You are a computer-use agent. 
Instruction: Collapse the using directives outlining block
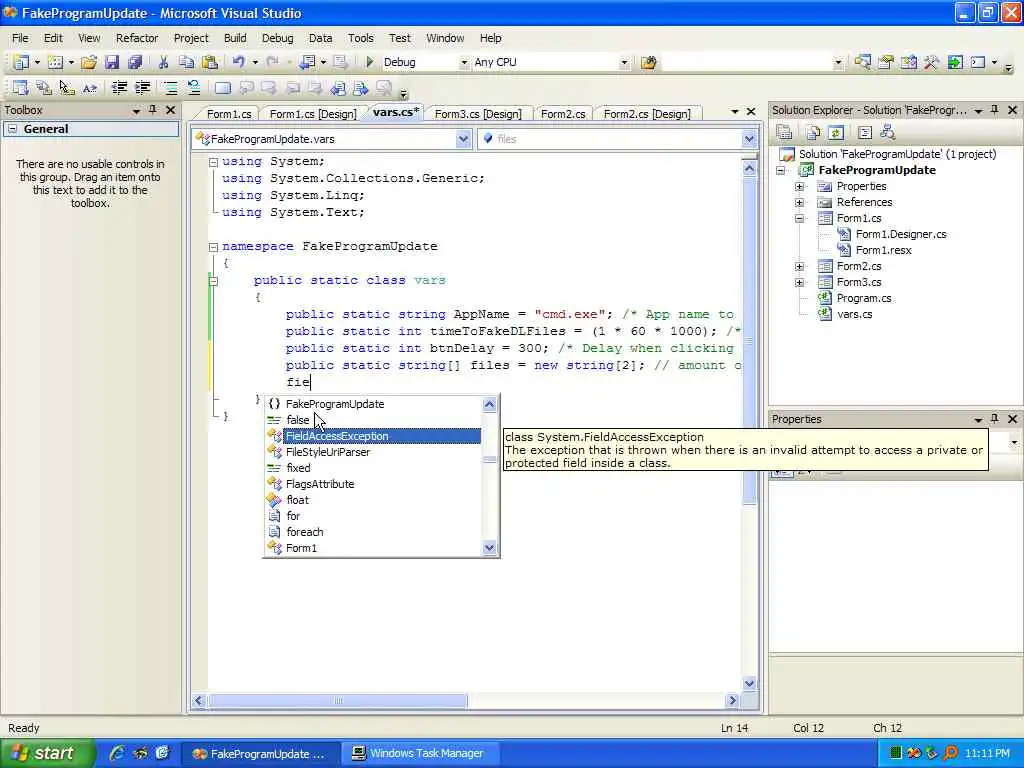click(213, 162)
